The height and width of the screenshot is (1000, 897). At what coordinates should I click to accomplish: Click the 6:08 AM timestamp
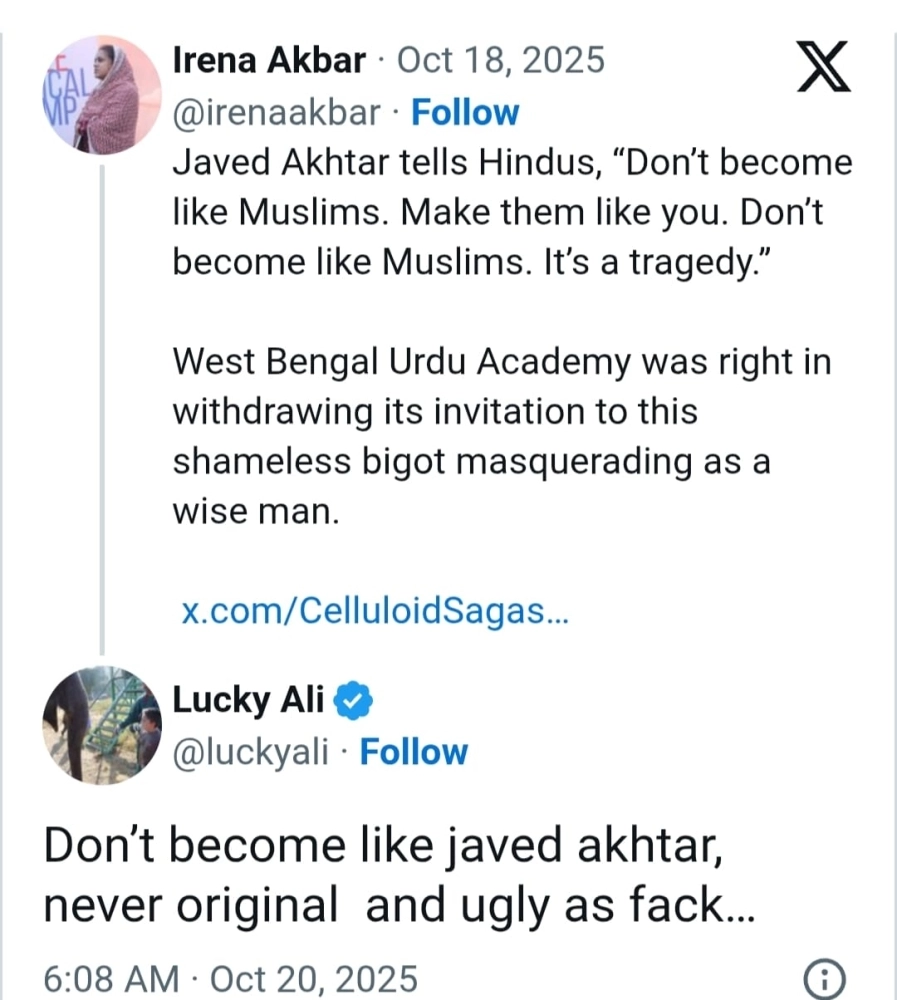(112, 977)
